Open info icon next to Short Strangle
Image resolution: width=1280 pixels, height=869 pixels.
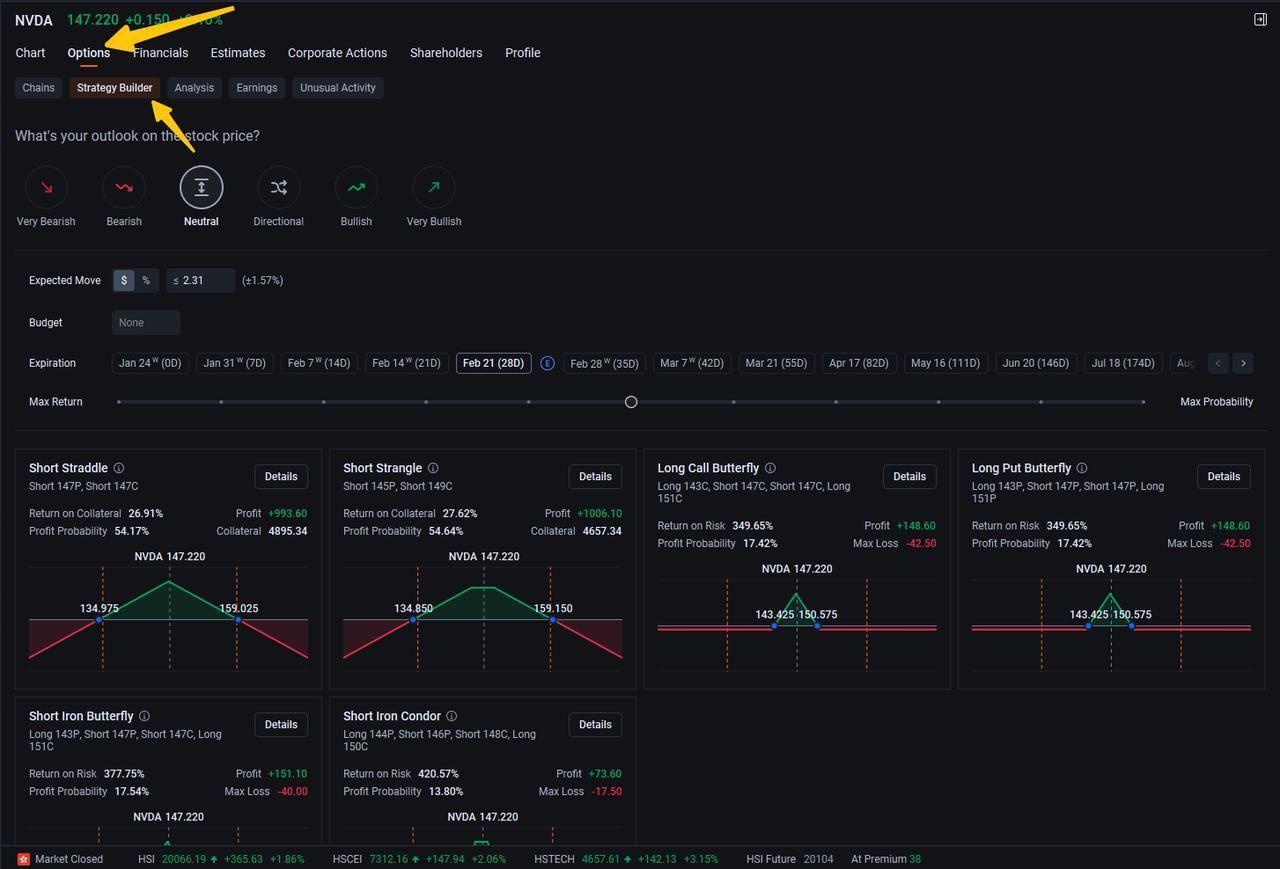click(433, 468)
